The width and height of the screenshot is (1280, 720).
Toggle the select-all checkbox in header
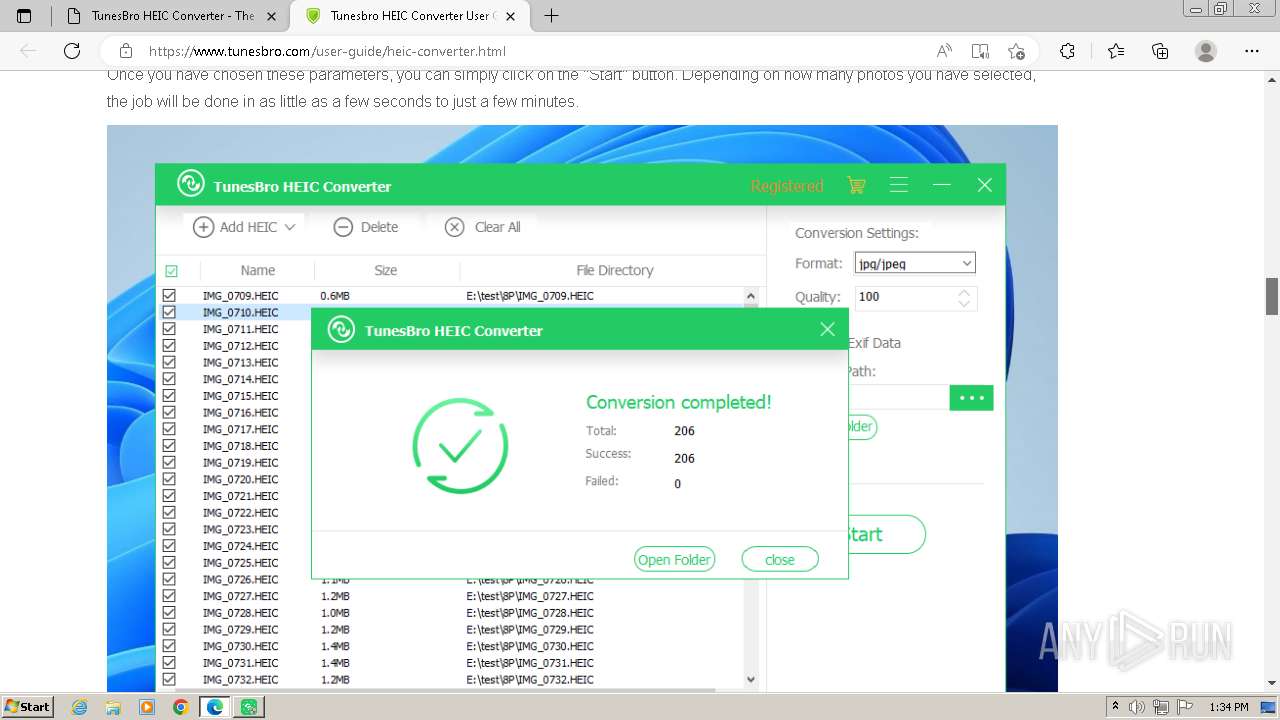point(171,271)
